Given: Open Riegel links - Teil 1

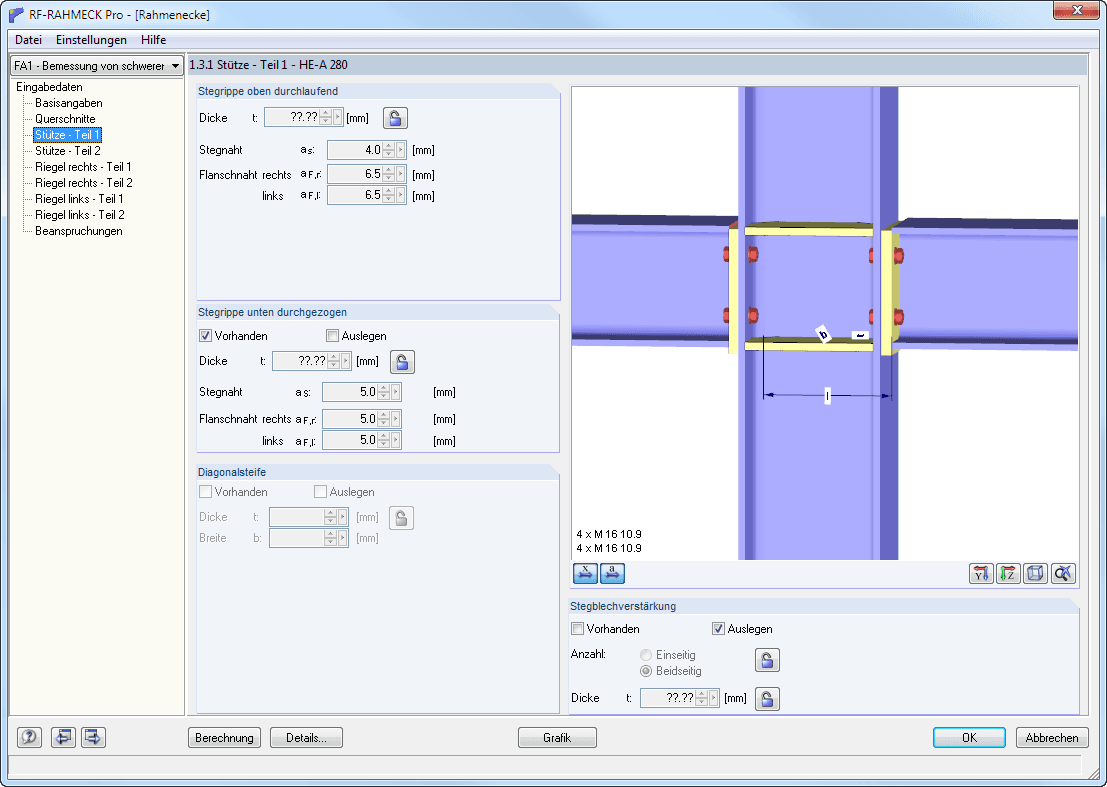Looking at the screenshot, I should tap(79, 199).
